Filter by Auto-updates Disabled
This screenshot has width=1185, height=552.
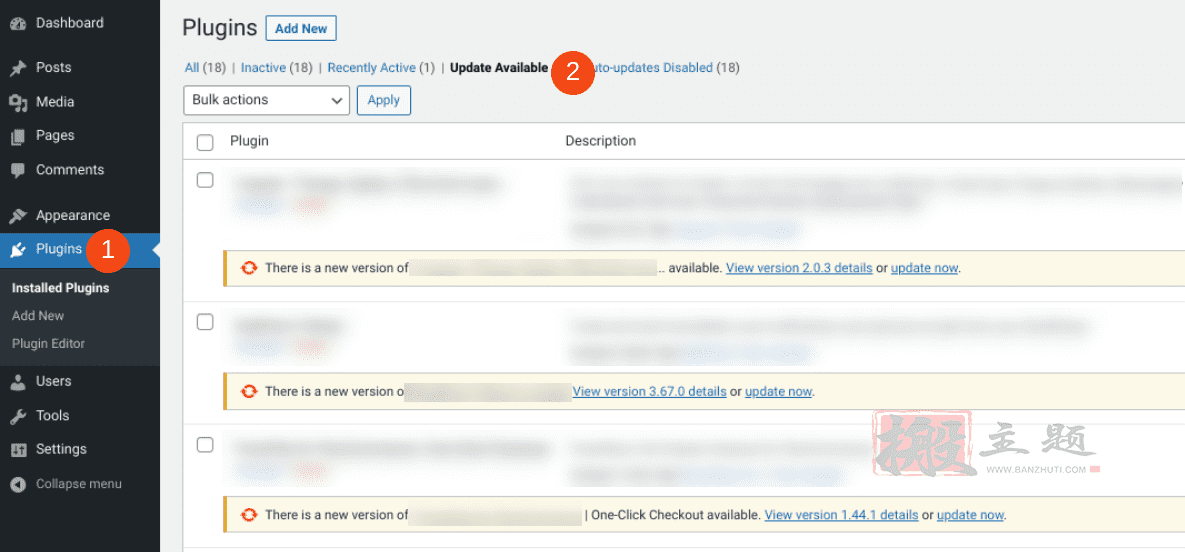653,68
